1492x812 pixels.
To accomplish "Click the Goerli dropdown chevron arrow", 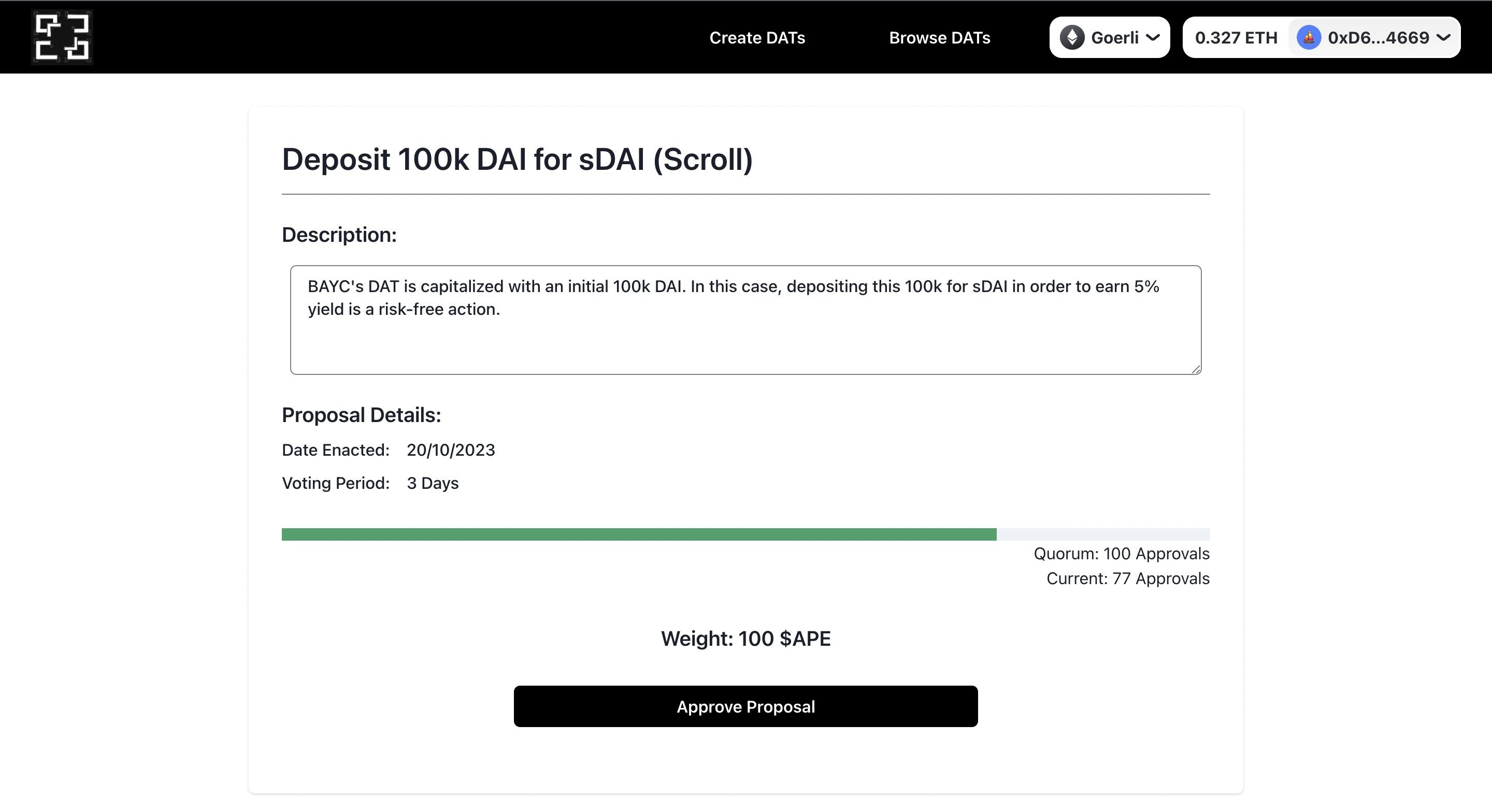I will pyautogui.click(x=1153, y=38).
